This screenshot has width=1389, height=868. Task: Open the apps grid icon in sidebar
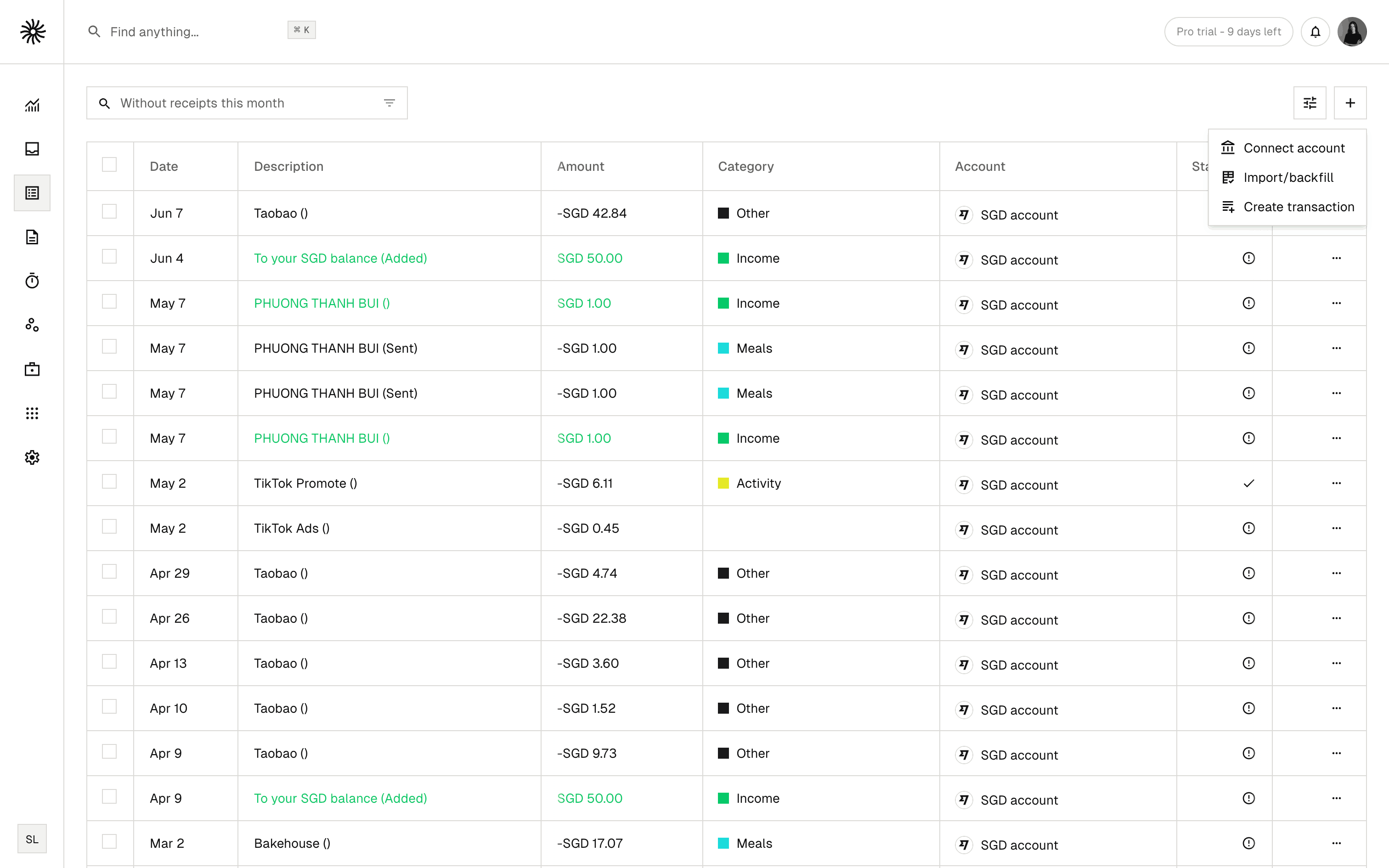click(32, 413)
